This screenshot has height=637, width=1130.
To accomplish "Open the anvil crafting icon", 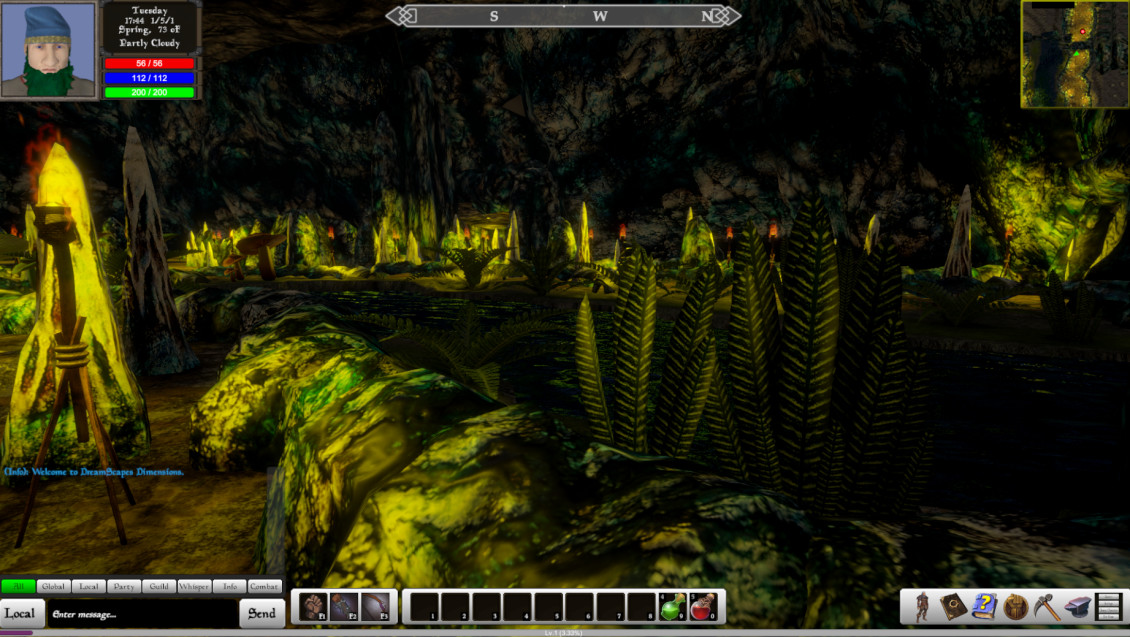I will pyautogui.click(x=1076, y=607).
